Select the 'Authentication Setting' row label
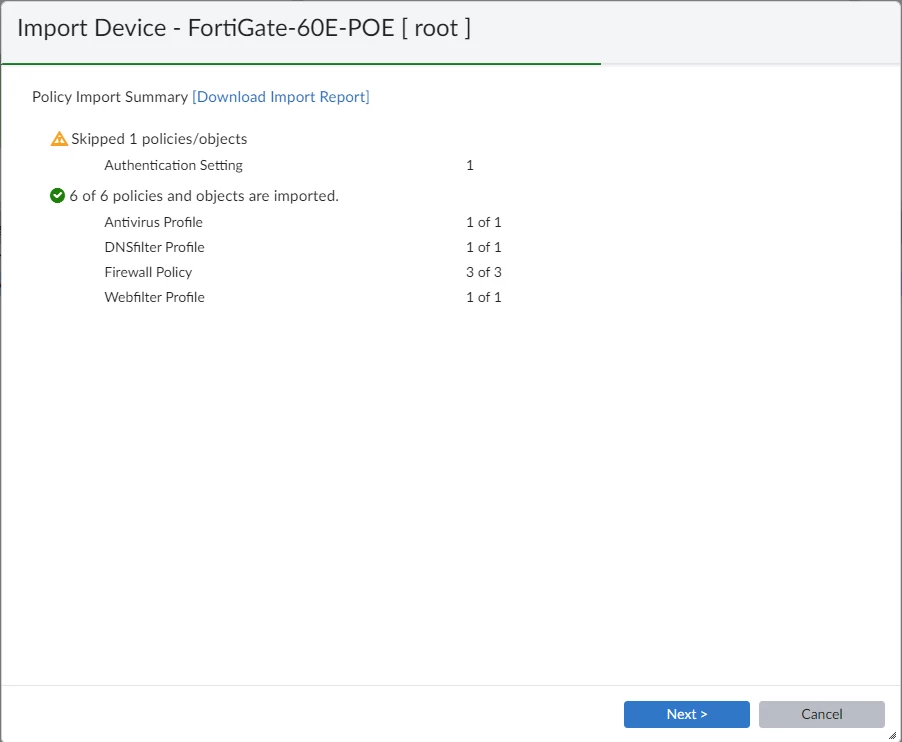This screenshot has height=742, width=902. click(x=174, y=165)
